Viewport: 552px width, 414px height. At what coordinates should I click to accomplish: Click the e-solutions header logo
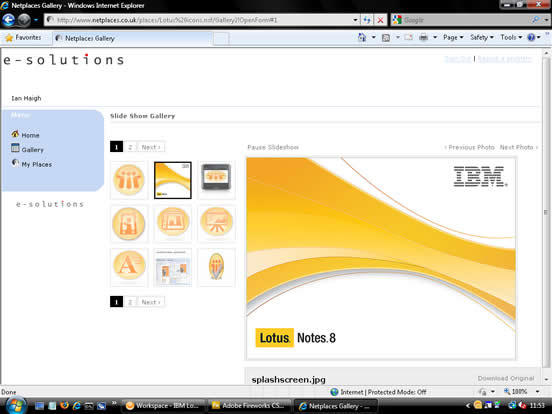click(x=64, y=59)
